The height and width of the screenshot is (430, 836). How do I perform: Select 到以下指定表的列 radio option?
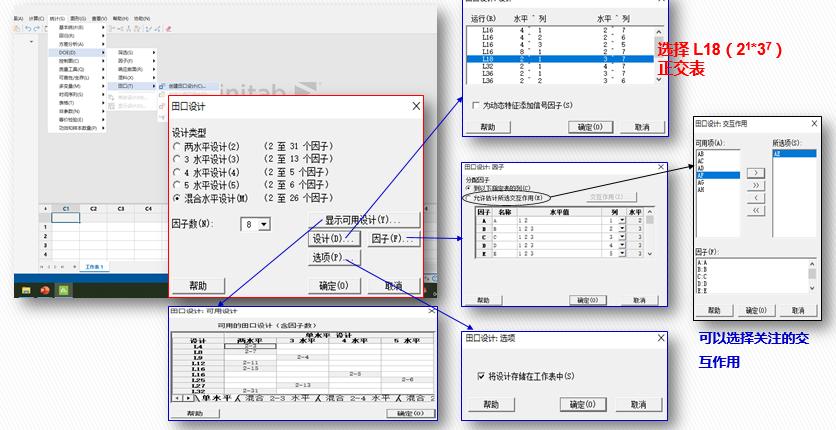tap(468, 188)
